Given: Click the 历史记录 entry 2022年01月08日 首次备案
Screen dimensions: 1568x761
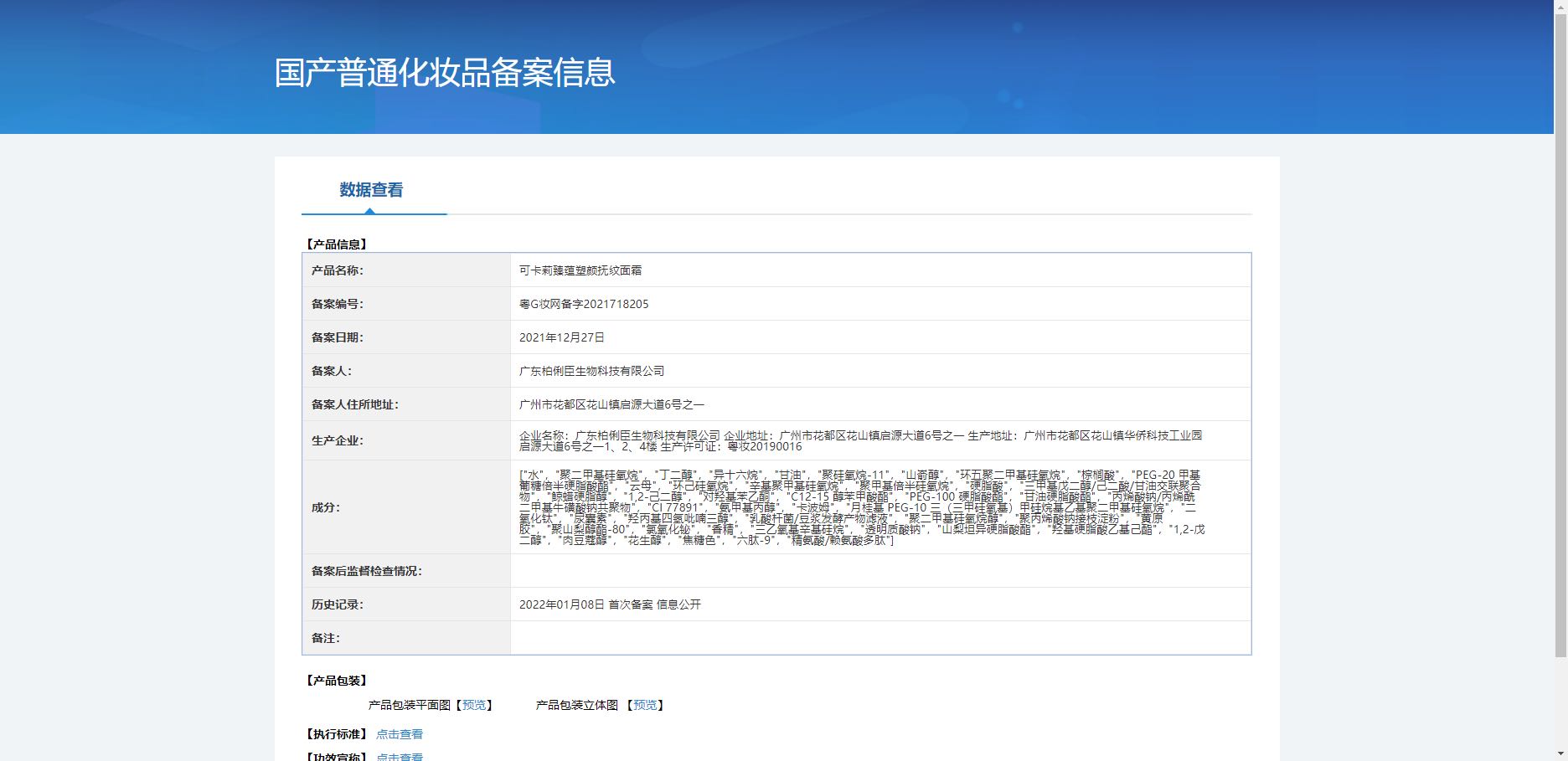Looking at the screenshot, I should tap(610, 604).
